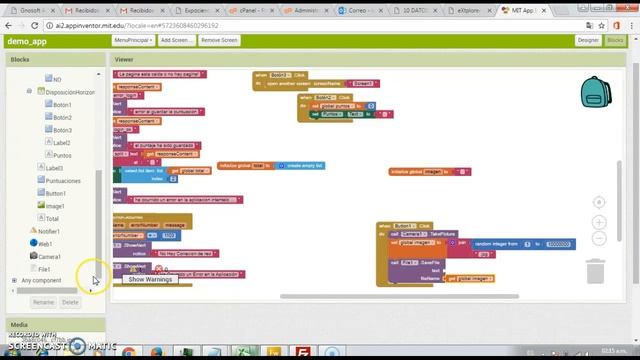Viewport: 640px width, 360px height.
Task: Click the workspace vertical scrollbar
Action: click(x=619, y=200)
